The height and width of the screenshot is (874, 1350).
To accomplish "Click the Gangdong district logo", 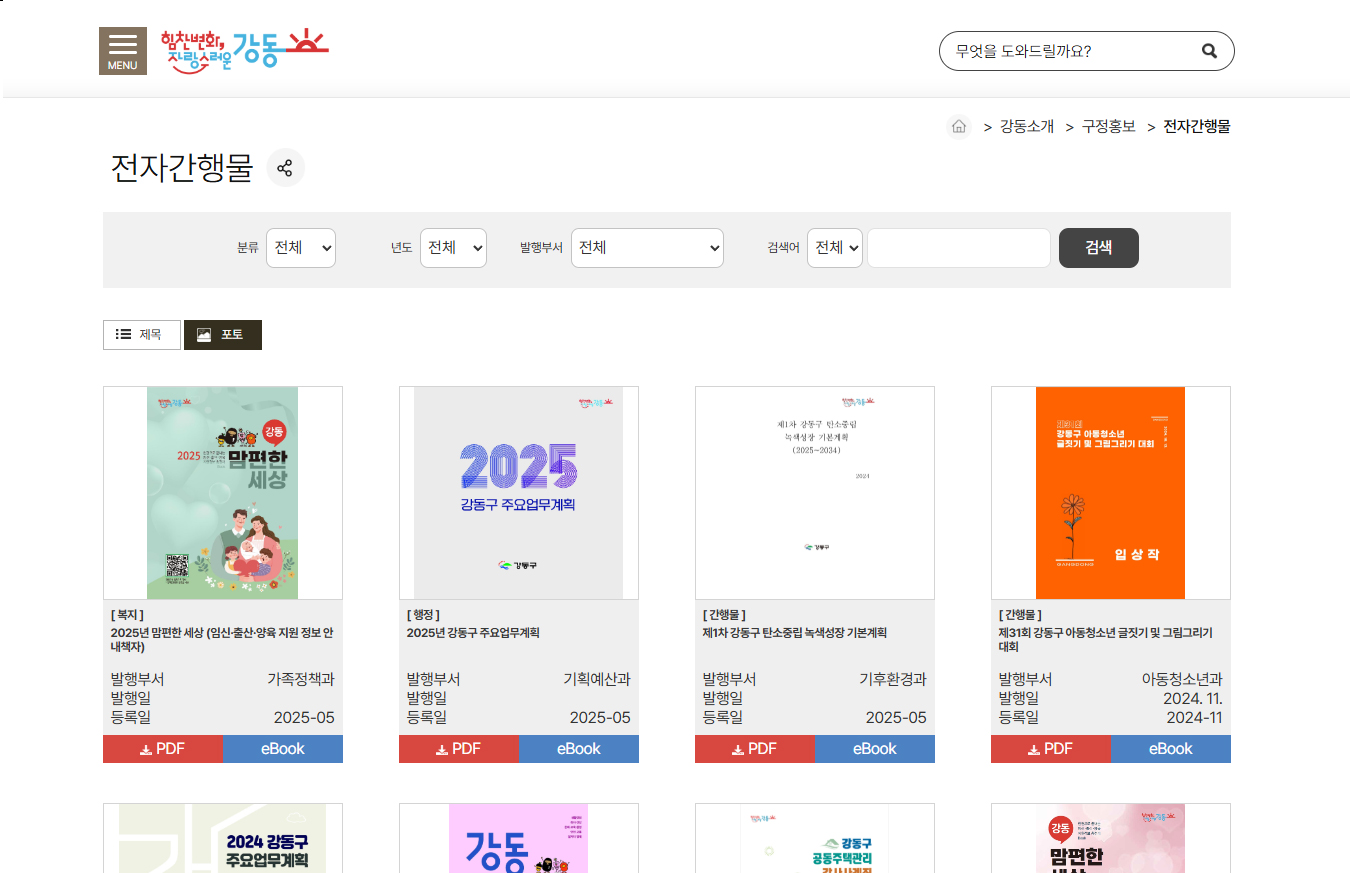I will pos(245,50).
